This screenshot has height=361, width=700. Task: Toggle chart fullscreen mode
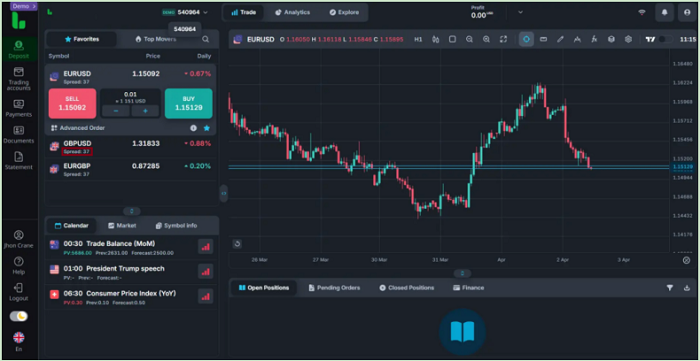(x=503, y=39)
